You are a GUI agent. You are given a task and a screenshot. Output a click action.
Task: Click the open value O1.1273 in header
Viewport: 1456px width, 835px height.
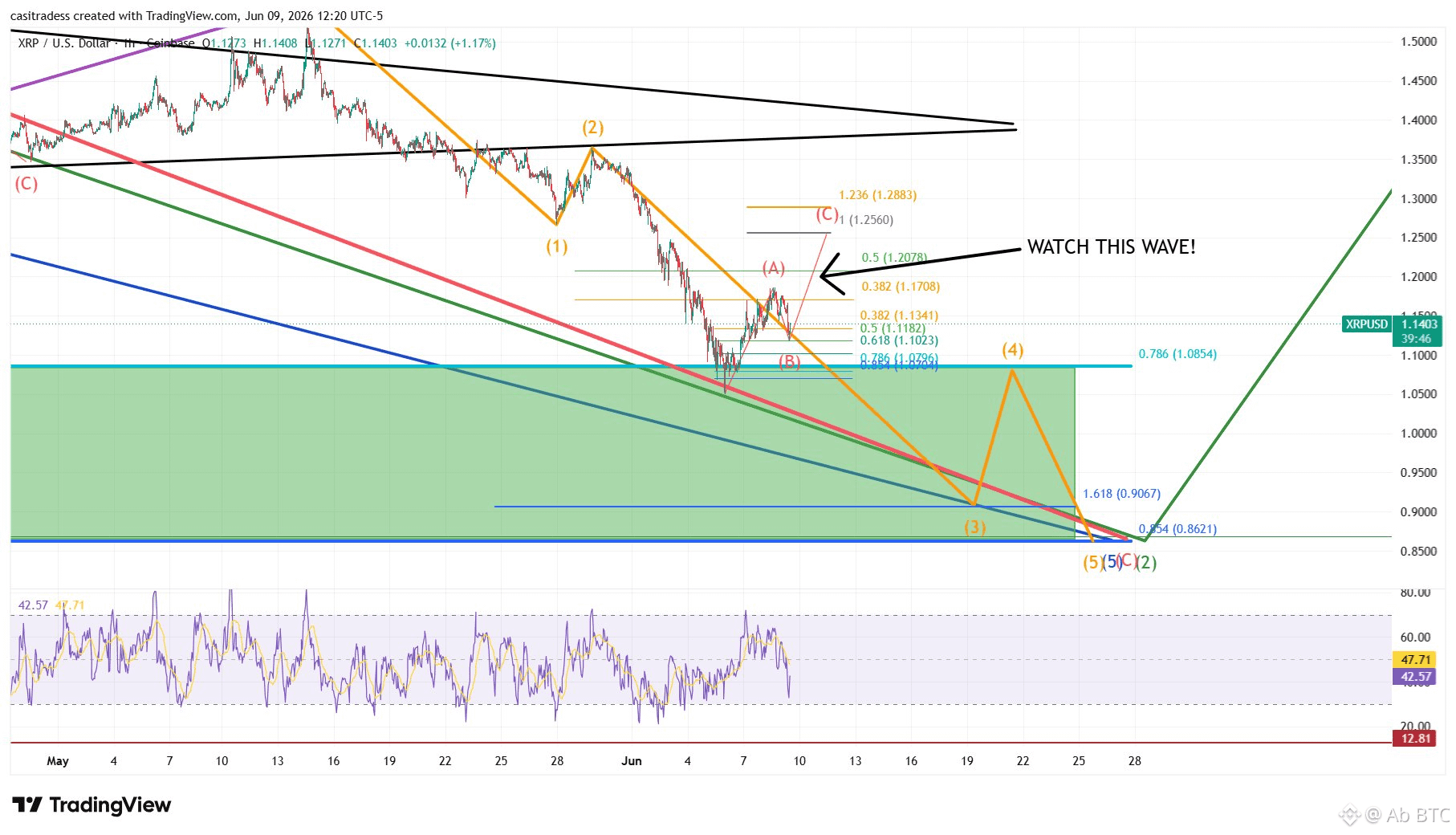[x=224, y=43]
